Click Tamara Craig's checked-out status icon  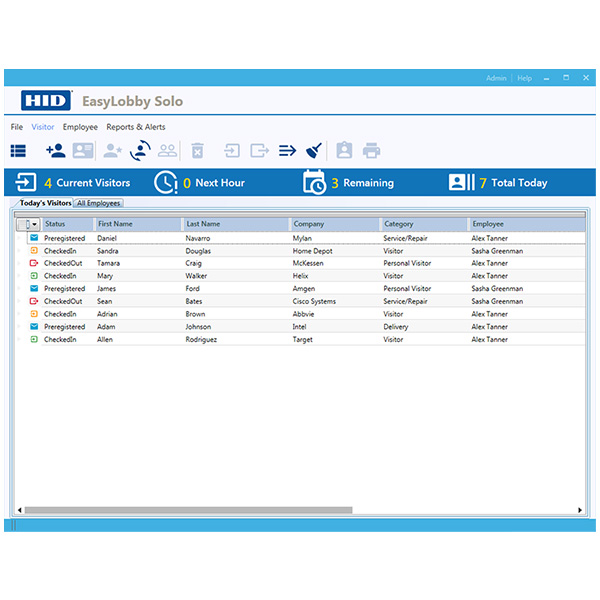click(x=34, y=263)
